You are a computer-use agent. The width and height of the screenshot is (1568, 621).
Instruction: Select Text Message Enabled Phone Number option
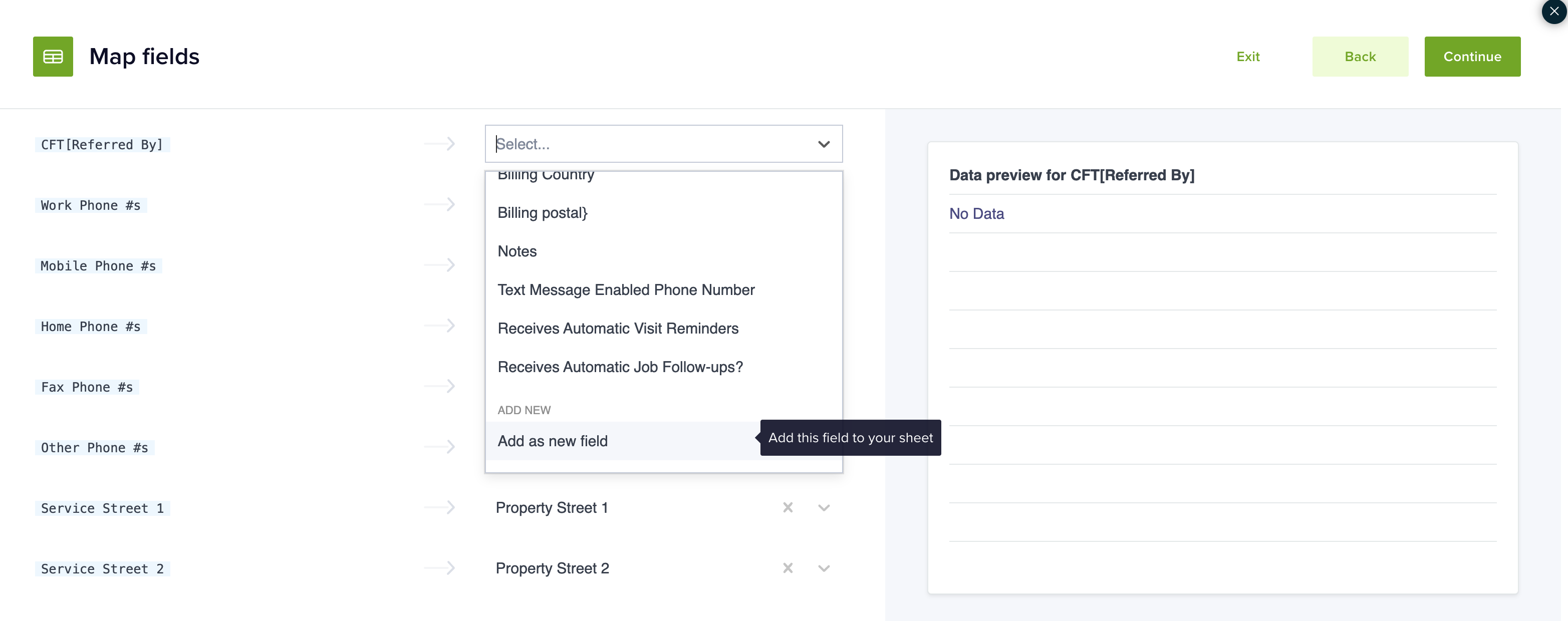point(626,289)
